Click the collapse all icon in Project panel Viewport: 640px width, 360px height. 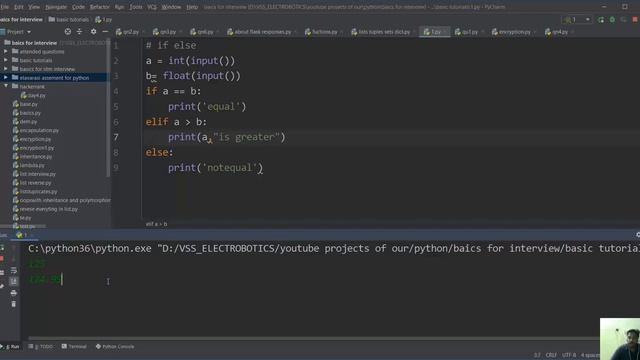(x=80, y=31)
